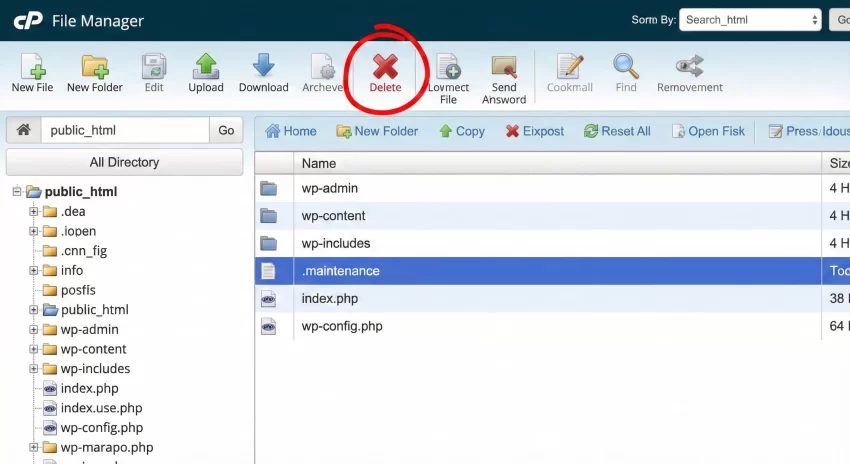This screenshot has height=464, width=850.
Task: Select wp-config.php in the directory tree
Action: (93, 428)
